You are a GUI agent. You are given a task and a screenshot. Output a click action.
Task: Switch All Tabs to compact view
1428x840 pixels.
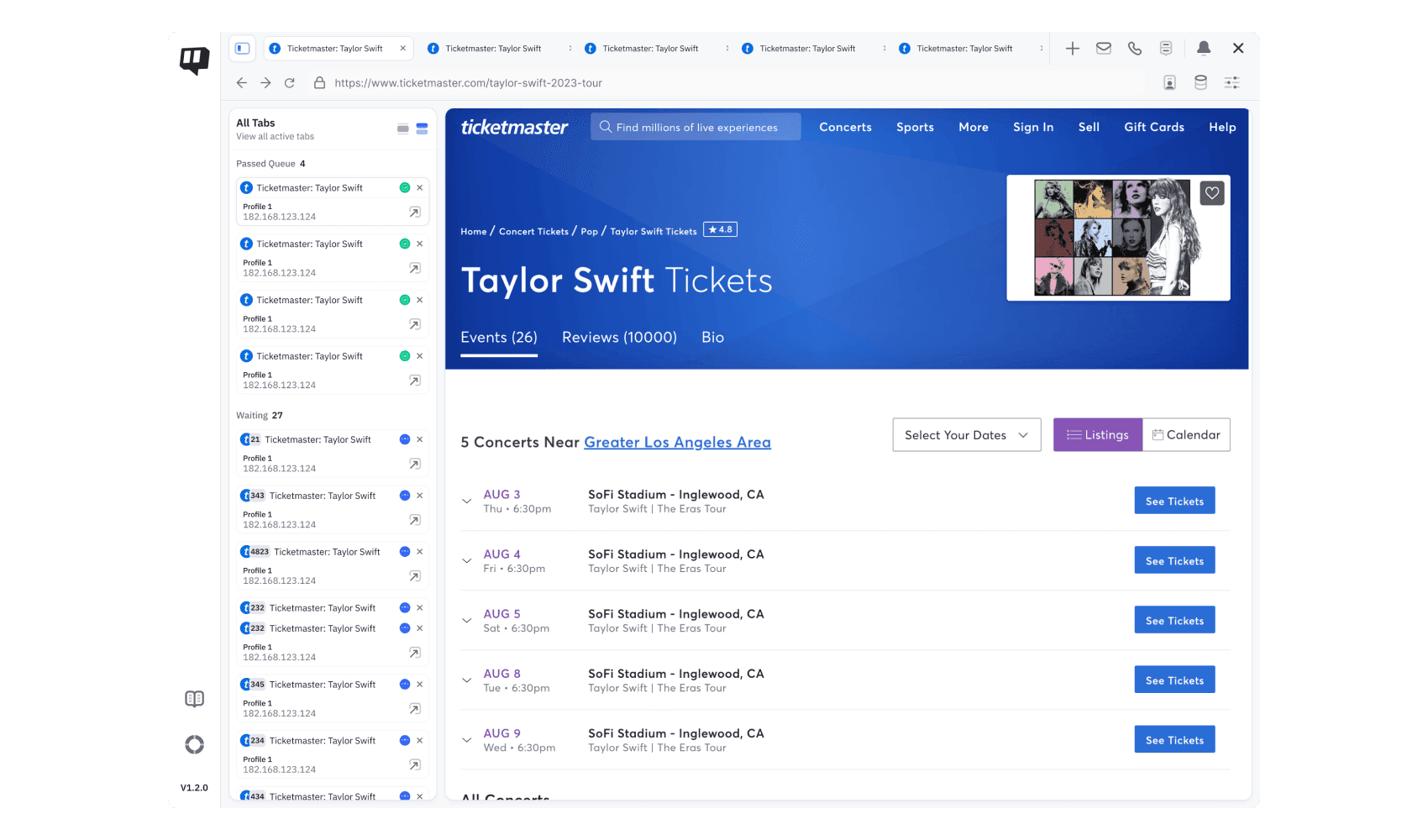(403, 129)
